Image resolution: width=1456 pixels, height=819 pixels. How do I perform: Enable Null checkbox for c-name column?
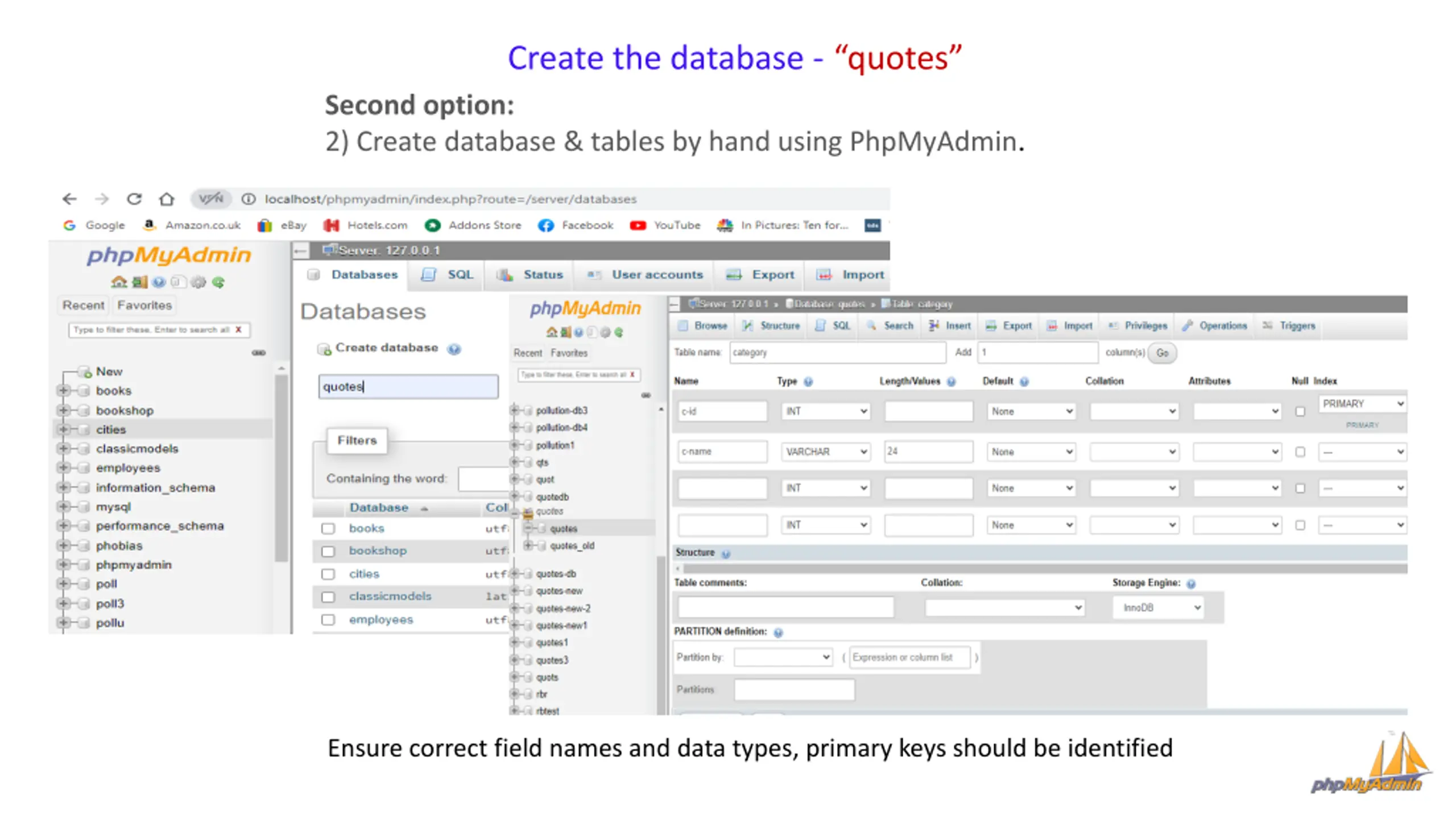[1300, 452]
